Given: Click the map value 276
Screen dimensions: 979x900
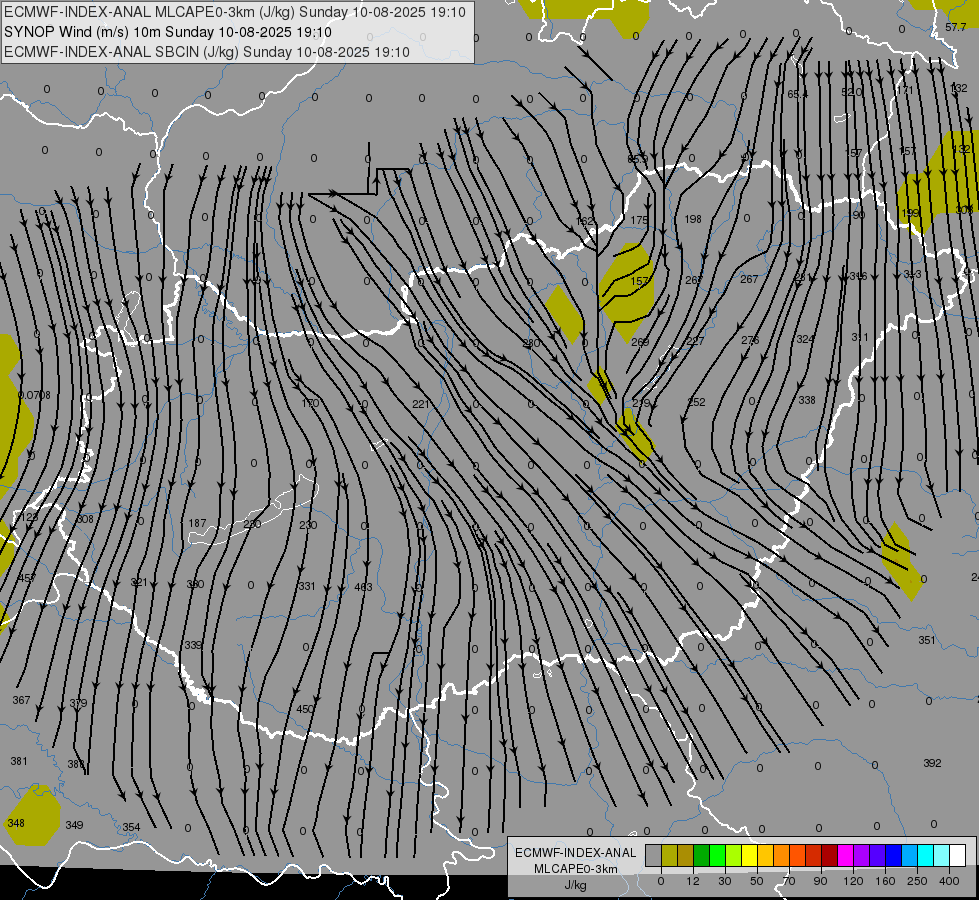Looking at the screenshot, I should 750,340.
